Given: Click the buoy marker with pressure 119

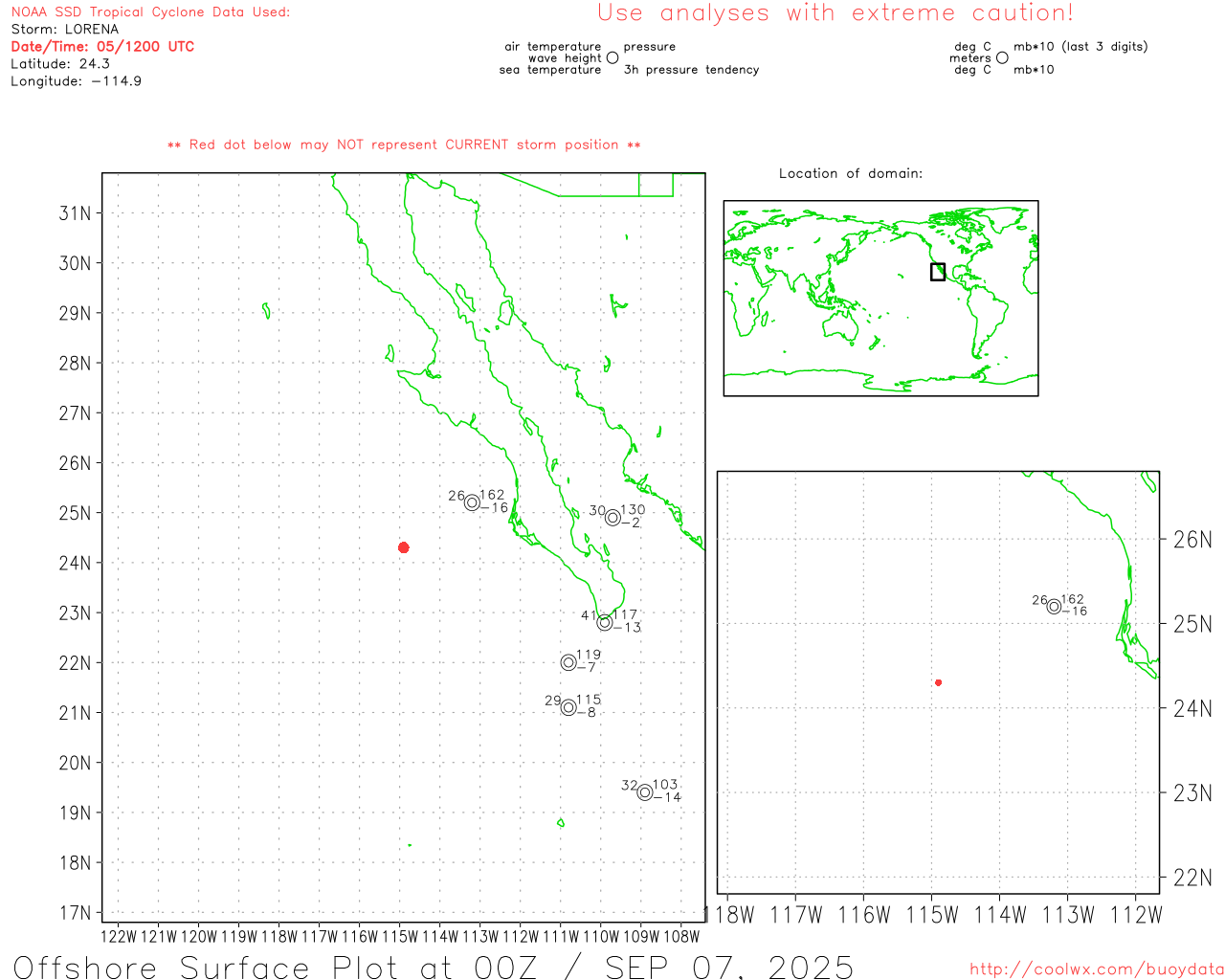Looking at the screenshot, I should (x=568, y=662).
